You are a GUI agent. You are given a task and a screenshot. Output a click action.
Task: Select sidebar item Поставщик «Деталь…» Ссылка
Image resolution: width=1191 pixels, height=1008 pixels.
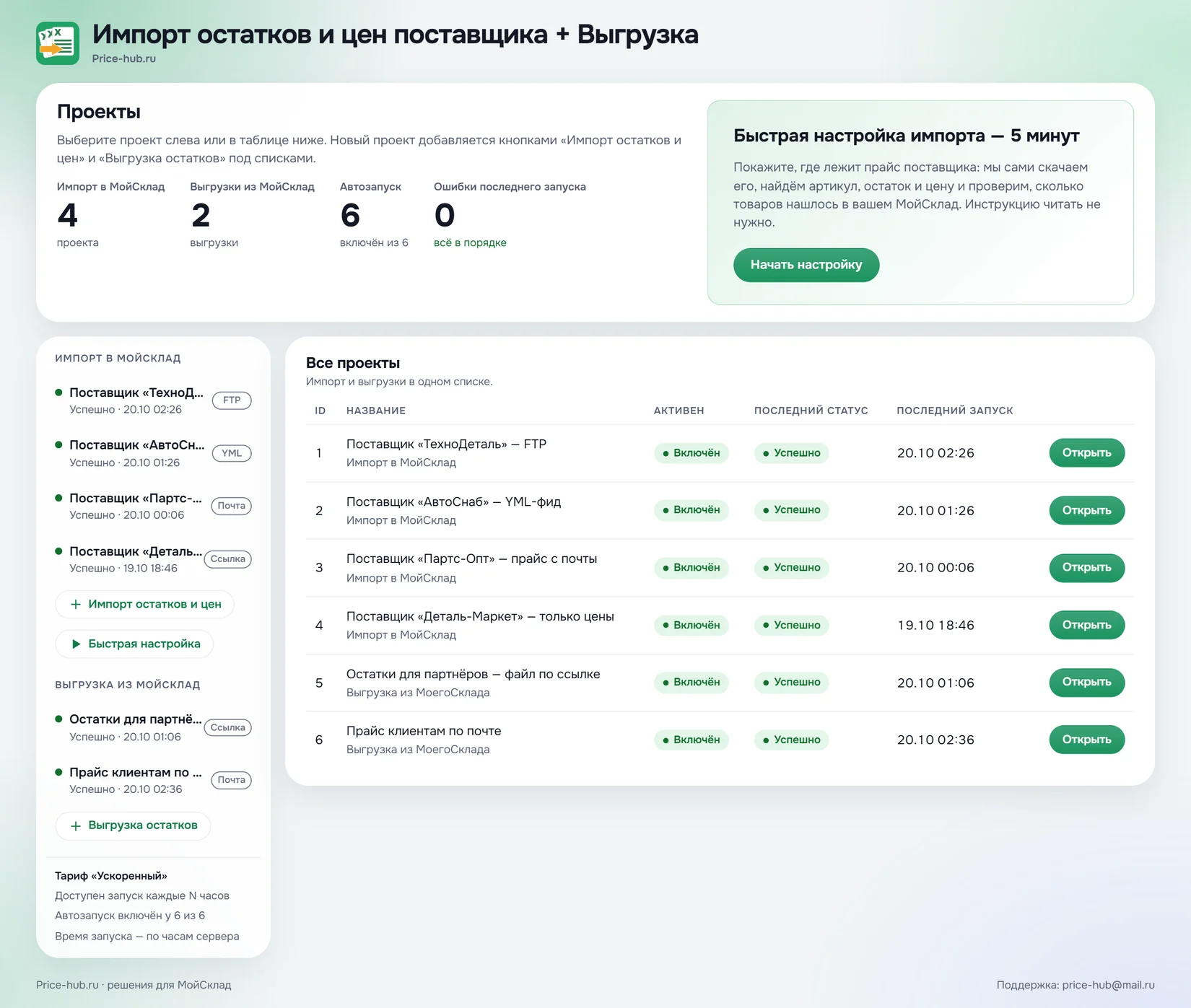click(x=153, y=559)
